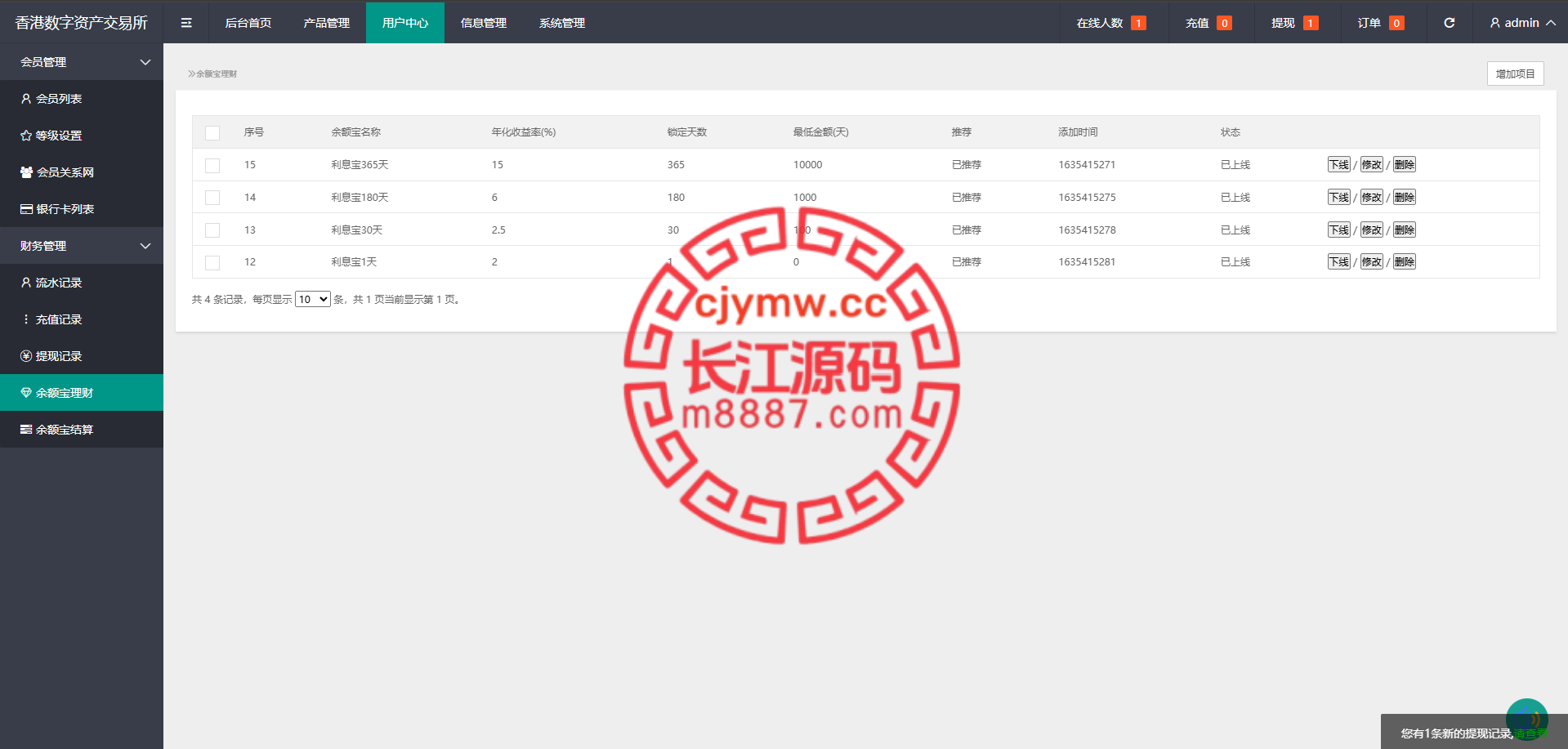The image size is (1568, 749).
Task: Click the 锁定天数 column header
Action: tap(687, 132)
